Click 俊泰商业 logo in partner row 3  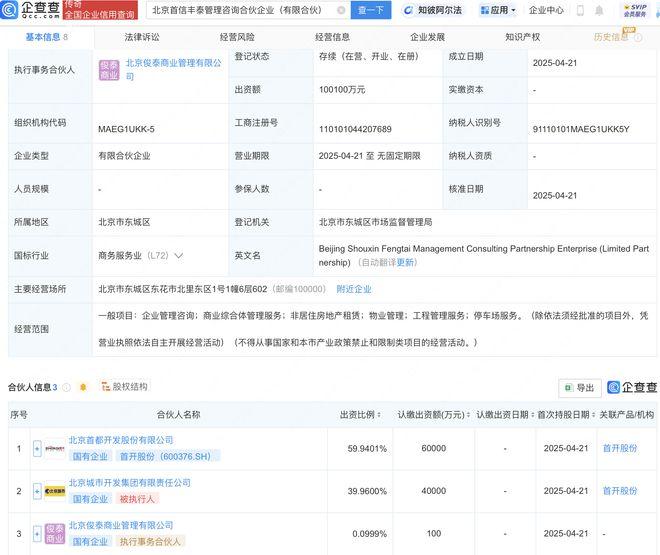(x=55, y=534)
